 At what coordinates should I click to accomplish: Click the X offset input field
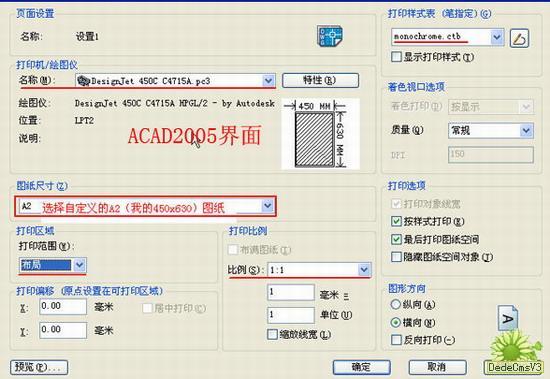[63, 307]
